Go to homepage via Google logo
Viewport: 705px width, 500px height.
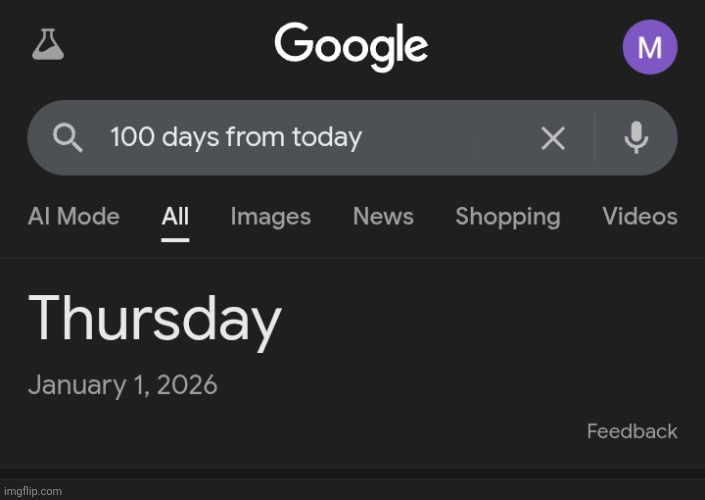[x=351, y=46]
